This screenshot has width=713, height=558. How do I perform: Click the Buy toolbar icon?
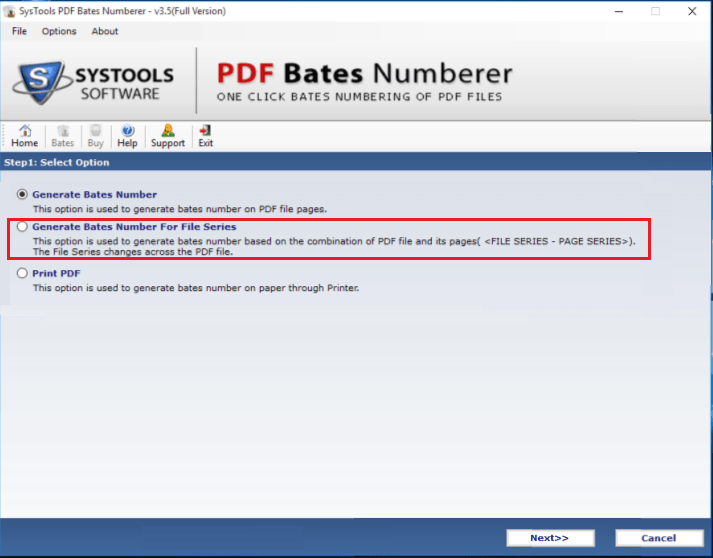click(95, 136)
